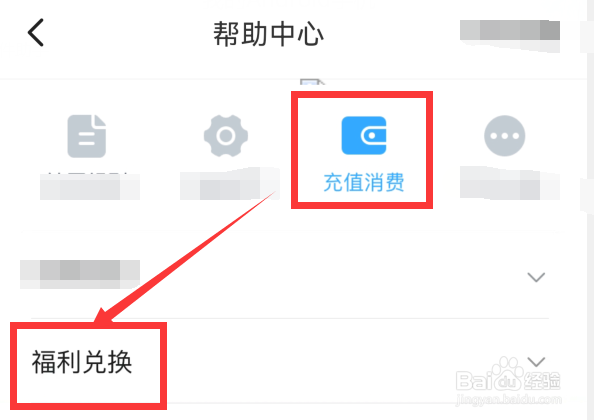Open the 福利兑换 list entry

click(x=82, y=362)
